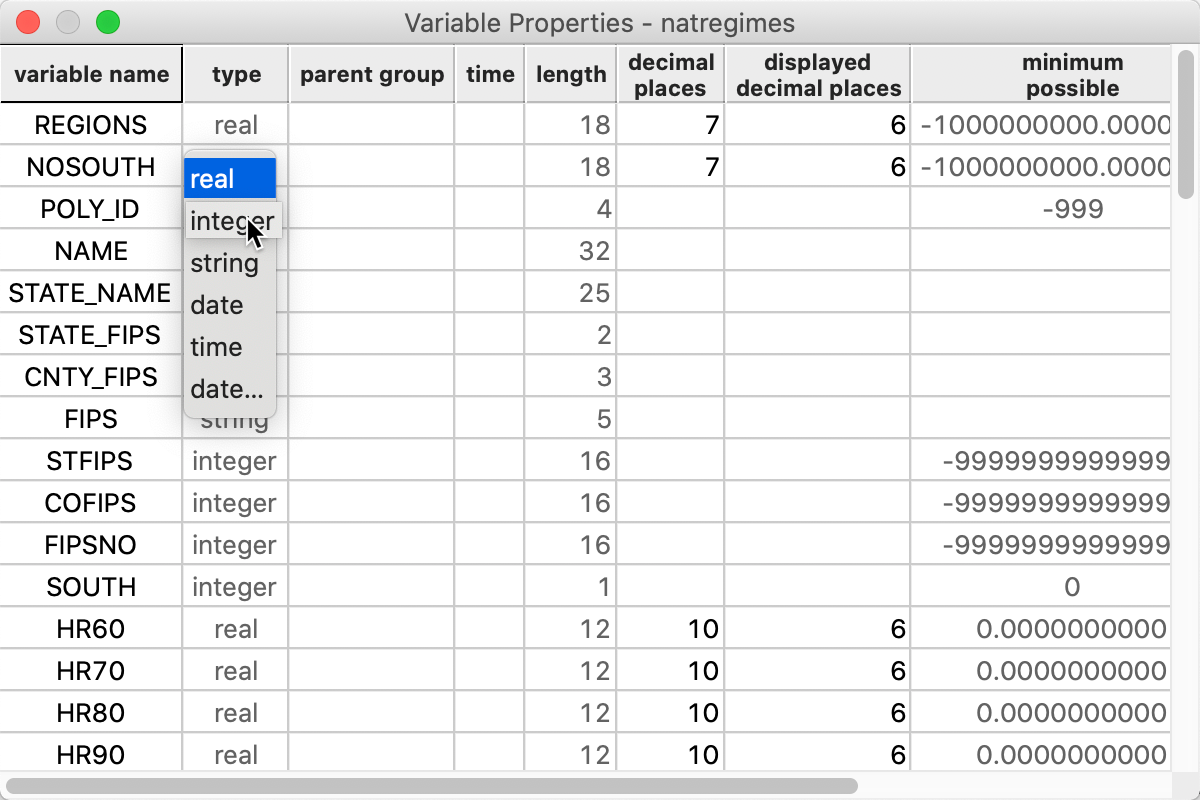Click length value 4 in POLY_ID row
This screenshot has height=800, width=1200.
coord(571,209)
